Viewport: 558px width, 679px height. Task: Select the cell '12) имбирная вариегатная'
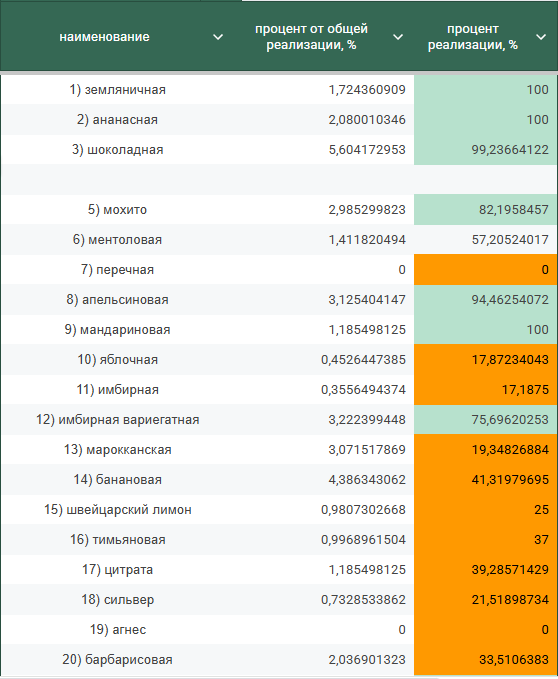point(117,420)
